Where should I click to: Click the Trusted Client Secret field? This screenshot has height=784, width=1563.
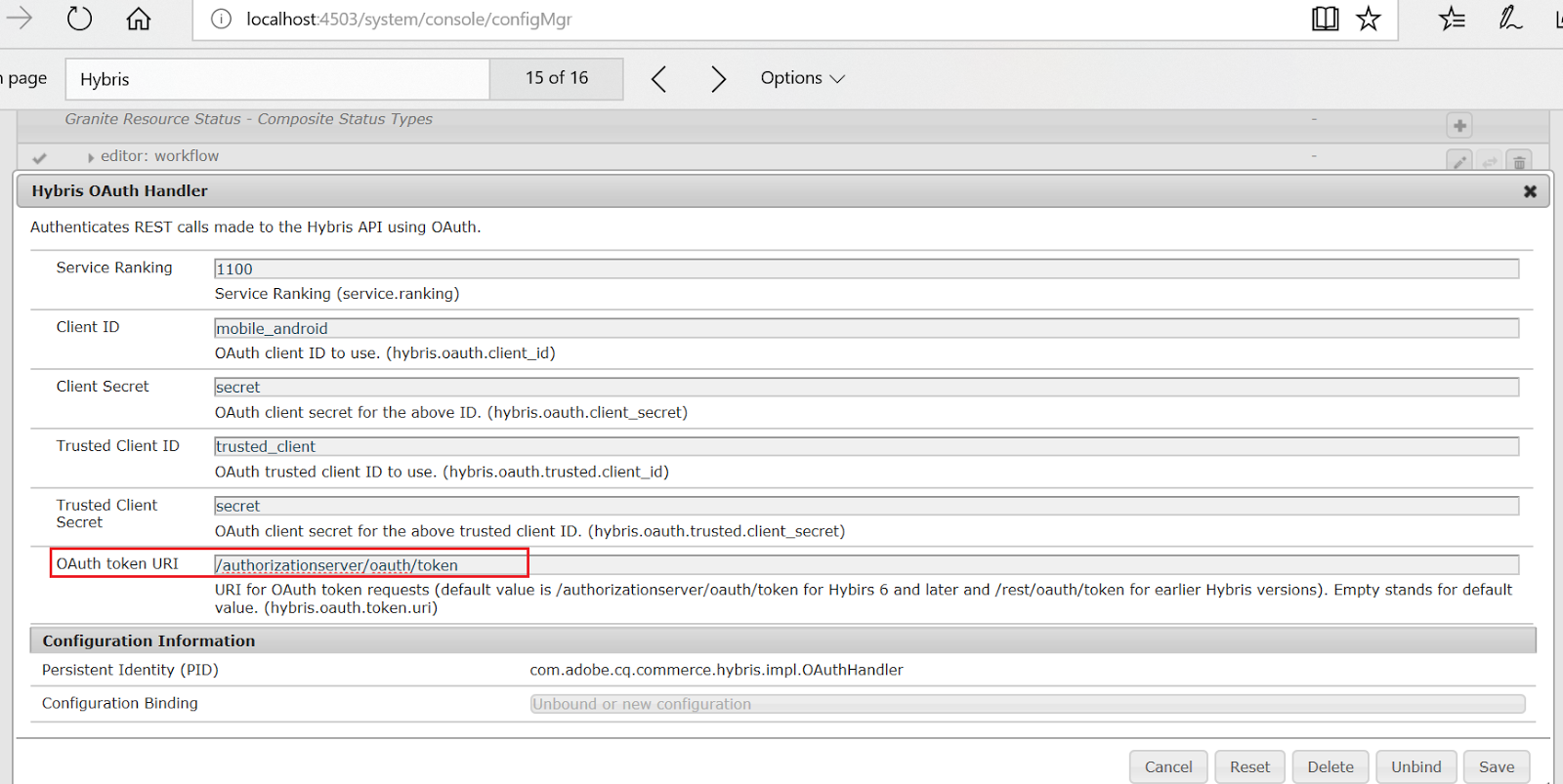[866, 506]
